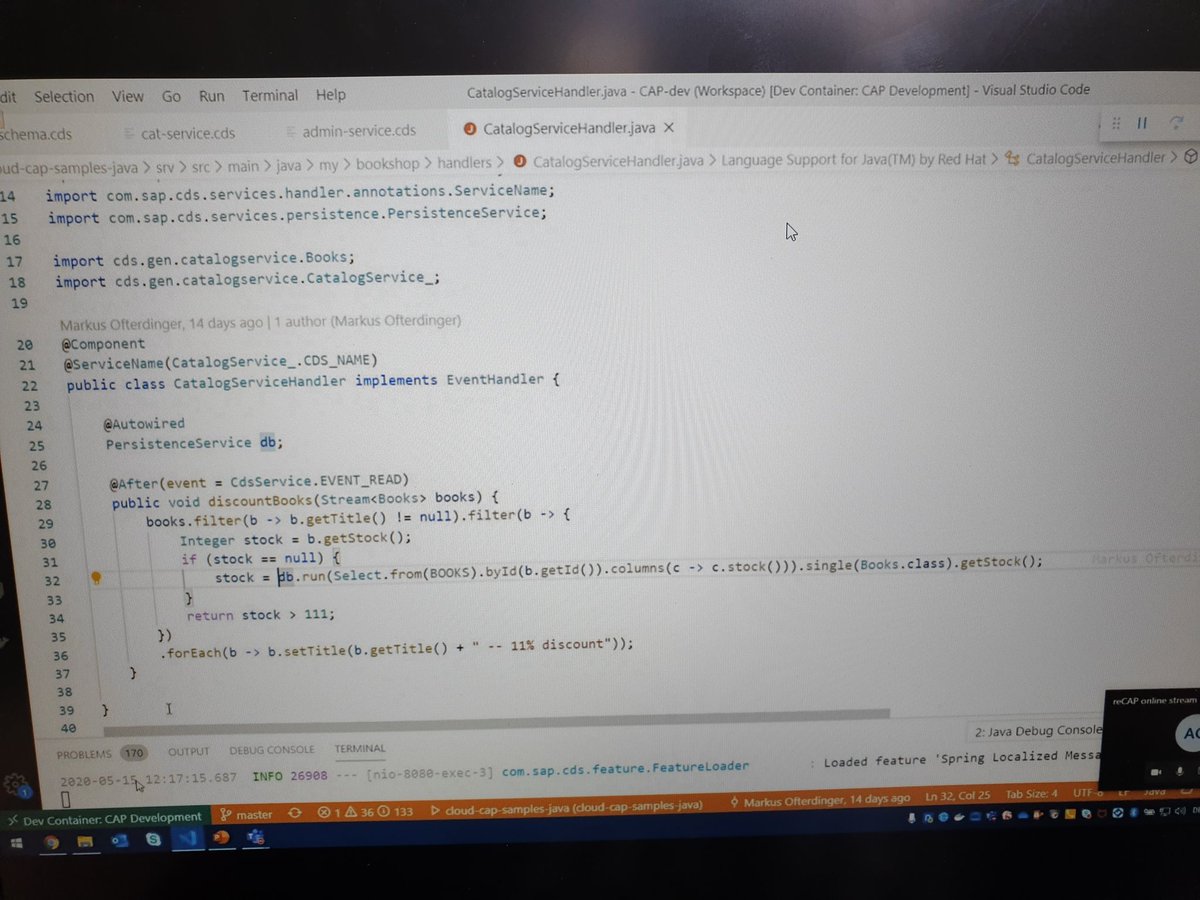Open File Explorer from the taskbar

pyautogui.click(x=85, y=843)
